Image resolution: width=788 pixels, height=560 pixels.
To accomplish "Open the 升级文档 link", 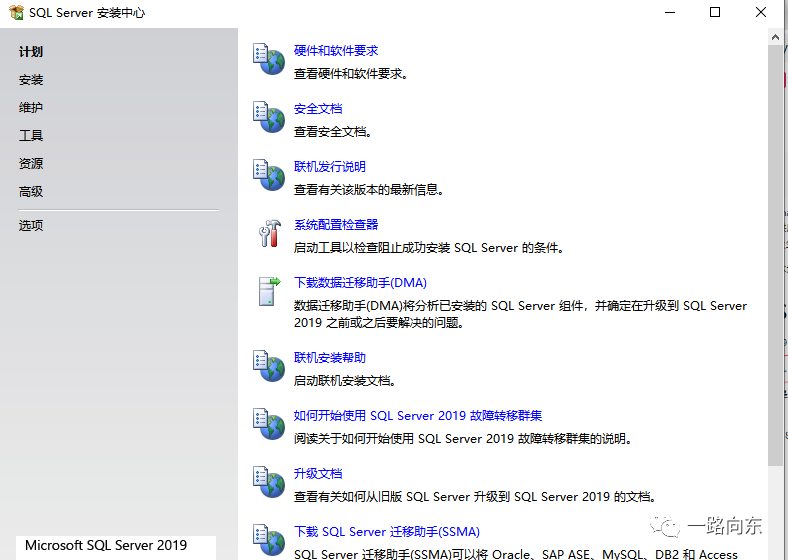I will (318, 474).
